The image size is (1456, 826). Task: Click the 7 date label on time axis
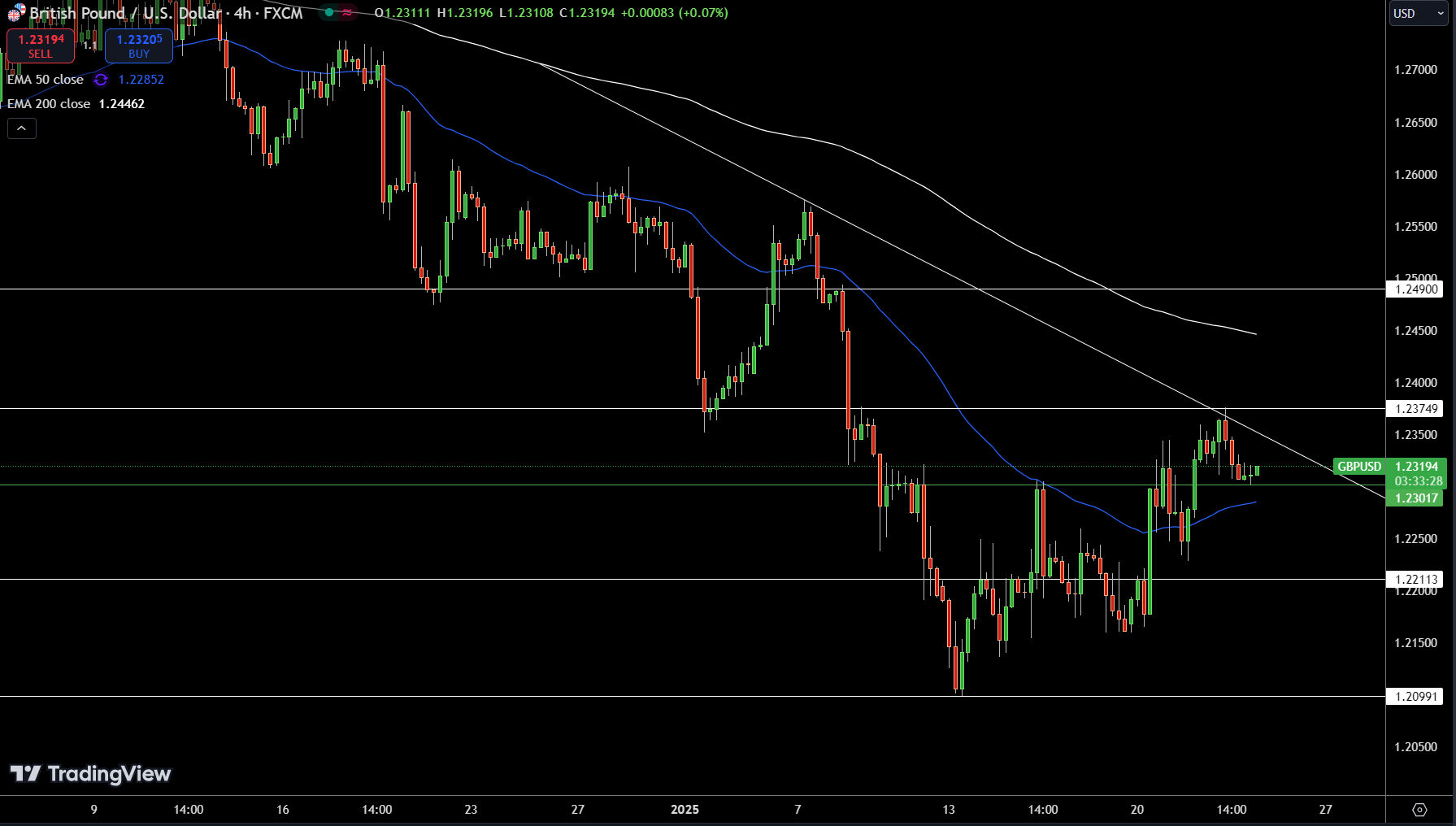798,810
